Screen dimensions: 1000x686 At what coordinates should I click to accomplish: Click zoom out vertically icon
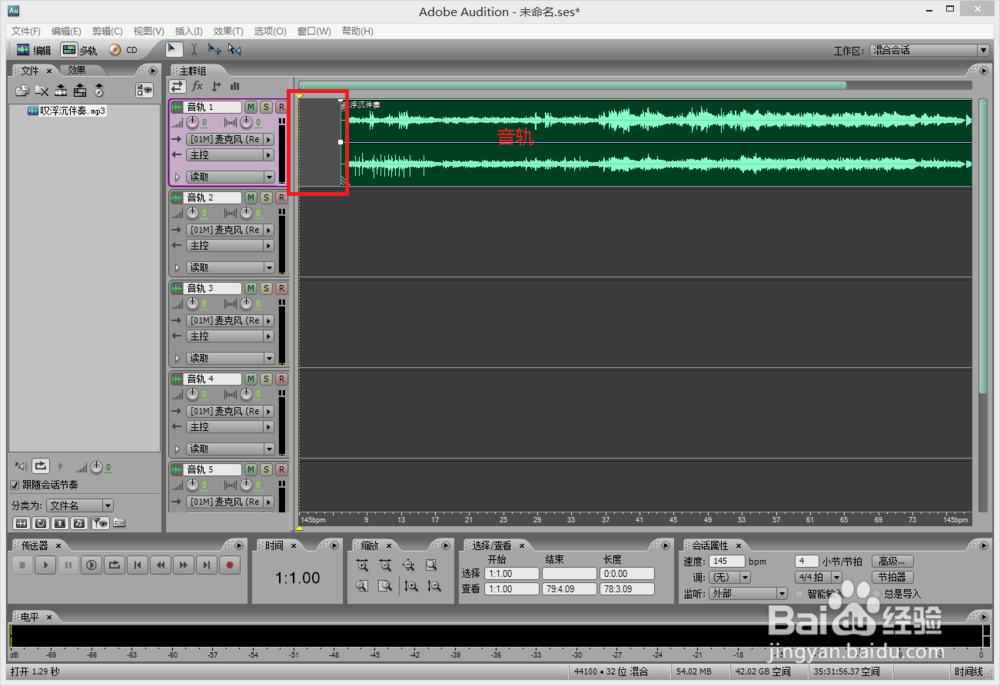point(434,586)
